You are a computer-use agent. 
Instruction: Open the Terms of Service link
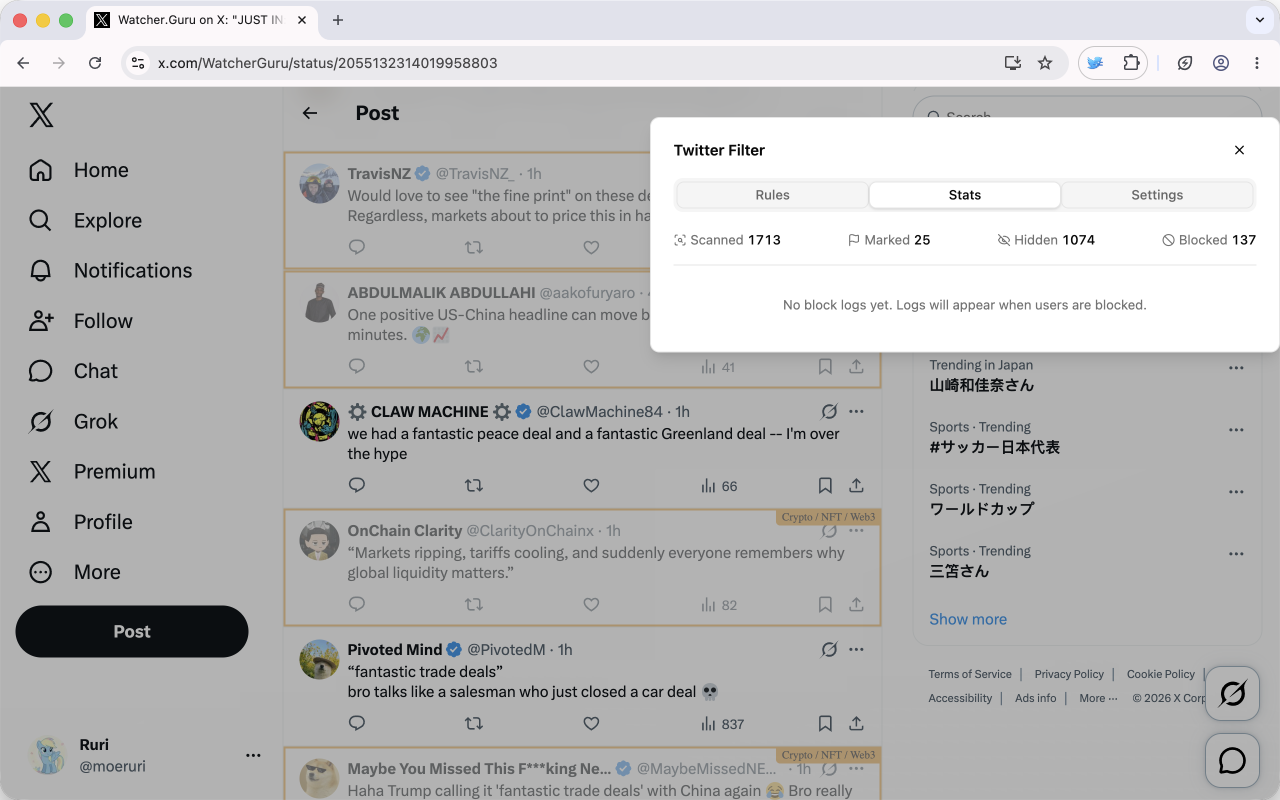(x=970, y=674)
